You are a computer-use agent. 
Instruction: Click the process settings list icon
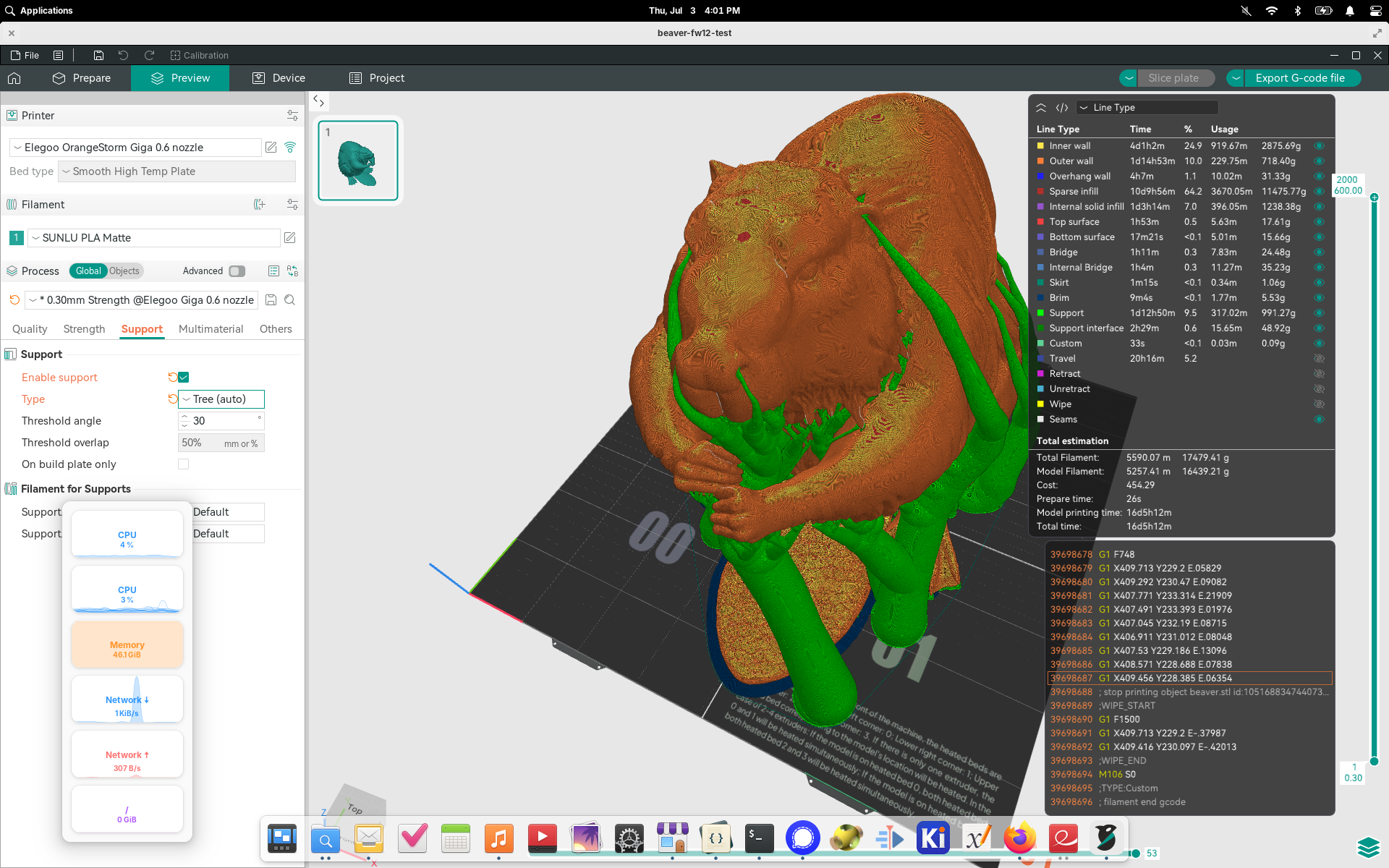pos(273,271)
